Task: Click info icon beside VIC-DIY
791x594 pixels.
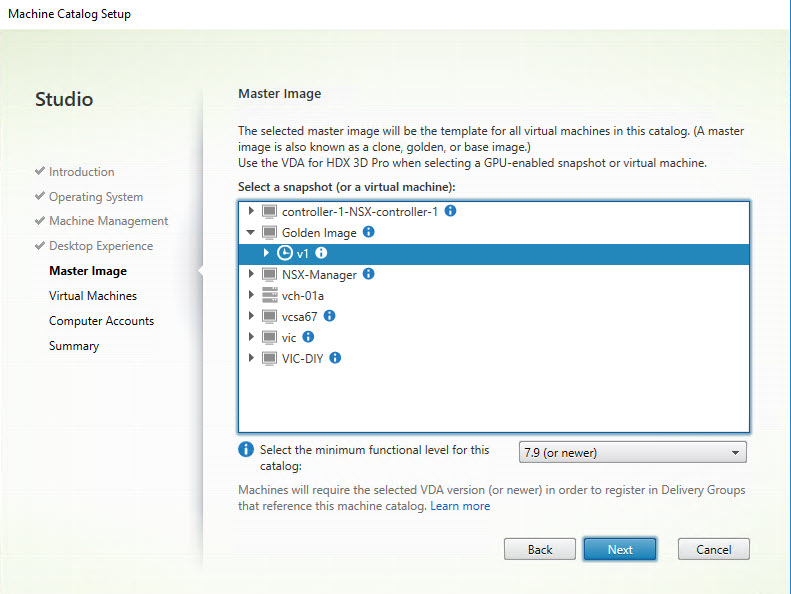Action: tap(335, 358)
